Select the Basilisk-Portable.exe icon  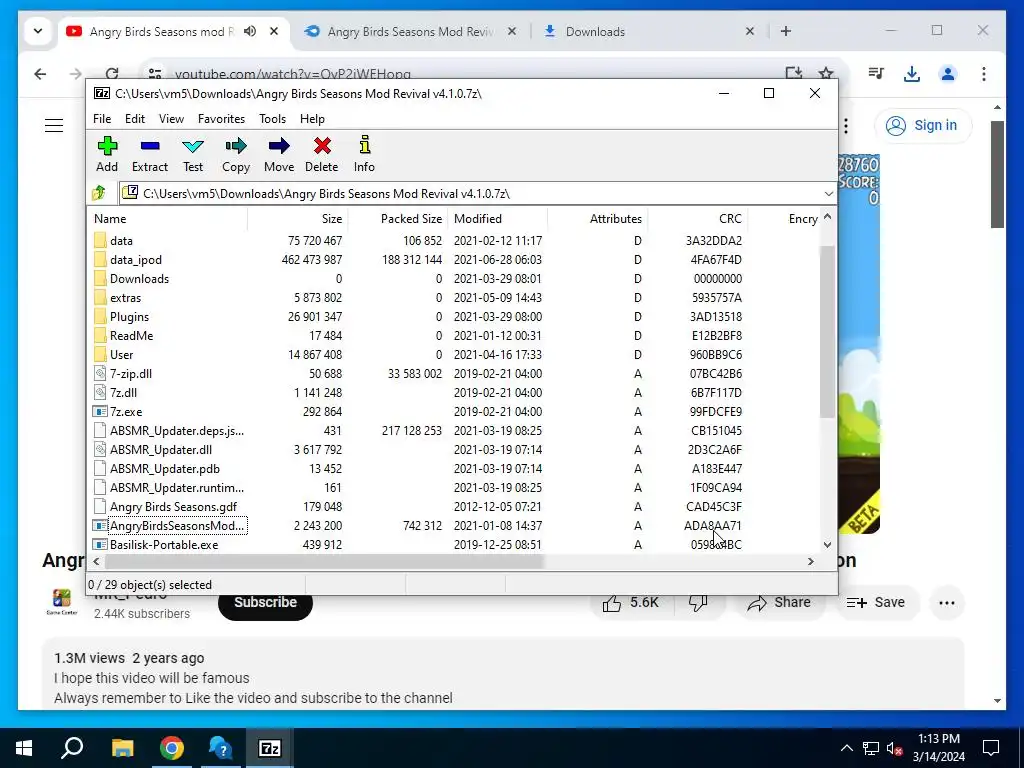99,545
